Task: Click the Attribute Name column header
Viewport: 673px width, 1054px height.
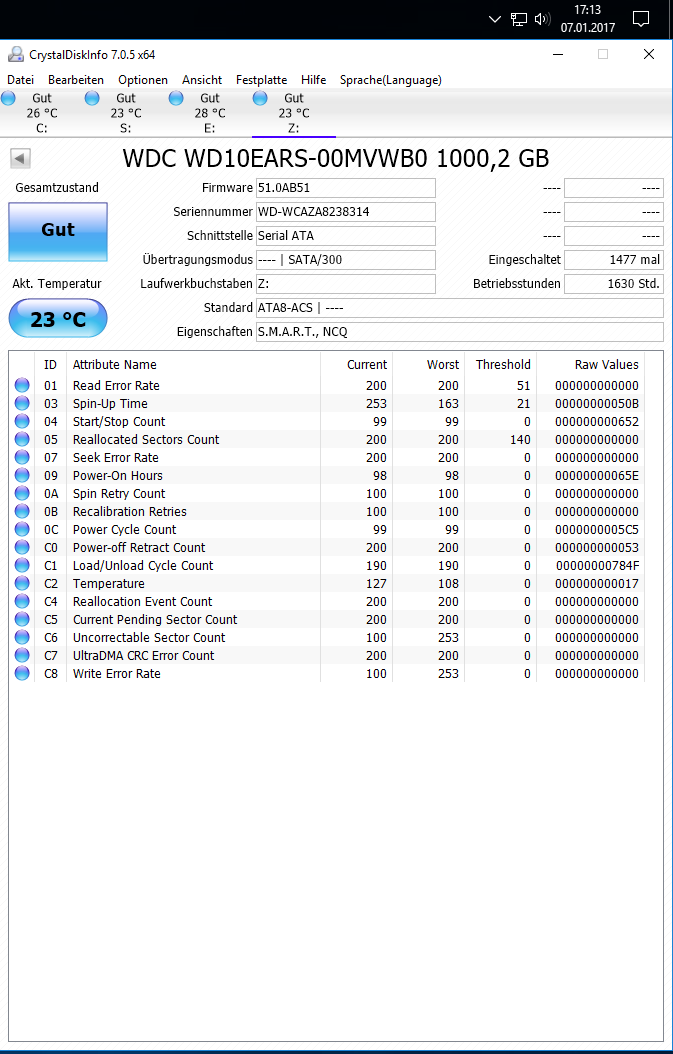Action: (x=114, y=364)
